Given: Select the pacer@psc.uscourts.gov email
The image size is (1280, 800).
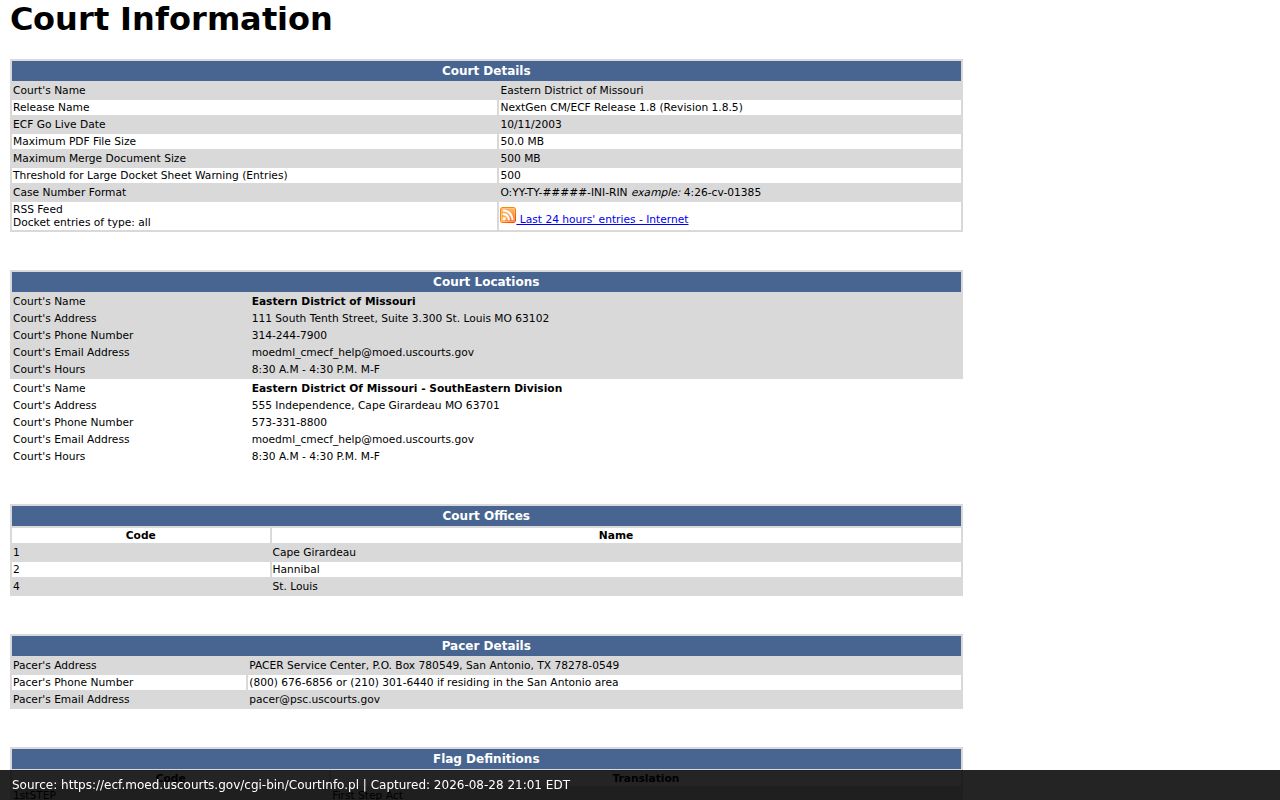Looking at the screenshot, I should pyautogui.click(x=314, y=699).
